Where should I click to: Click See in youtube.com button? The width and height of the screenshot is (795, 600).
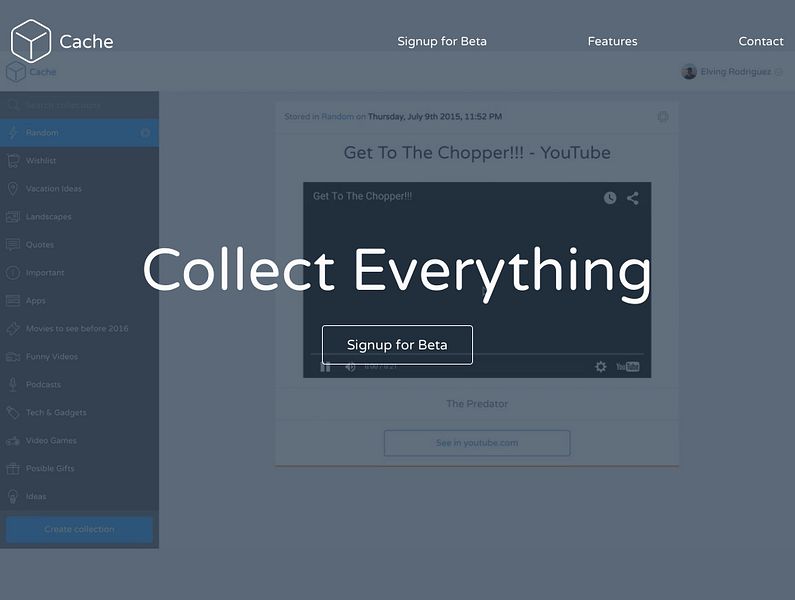(477, 443)
